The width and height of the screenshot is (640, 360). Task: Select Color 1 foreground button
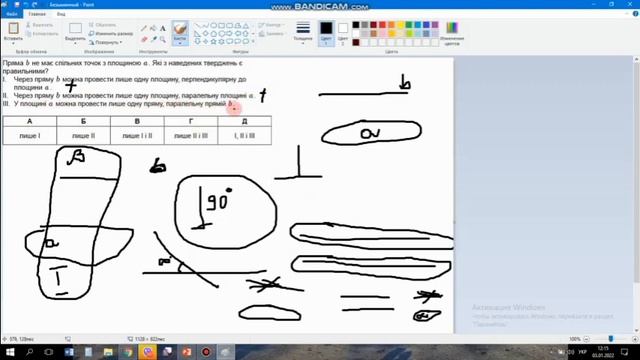pos(326,33)
